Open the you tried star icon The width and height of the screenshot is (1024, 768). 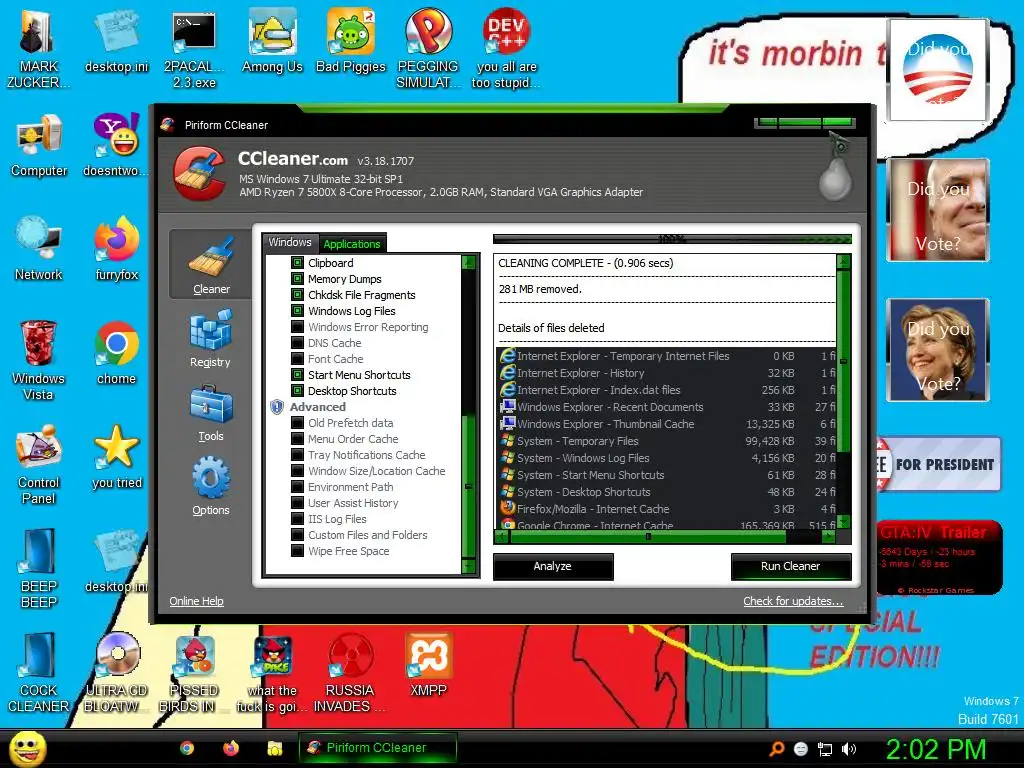click(x=116, y=457)
